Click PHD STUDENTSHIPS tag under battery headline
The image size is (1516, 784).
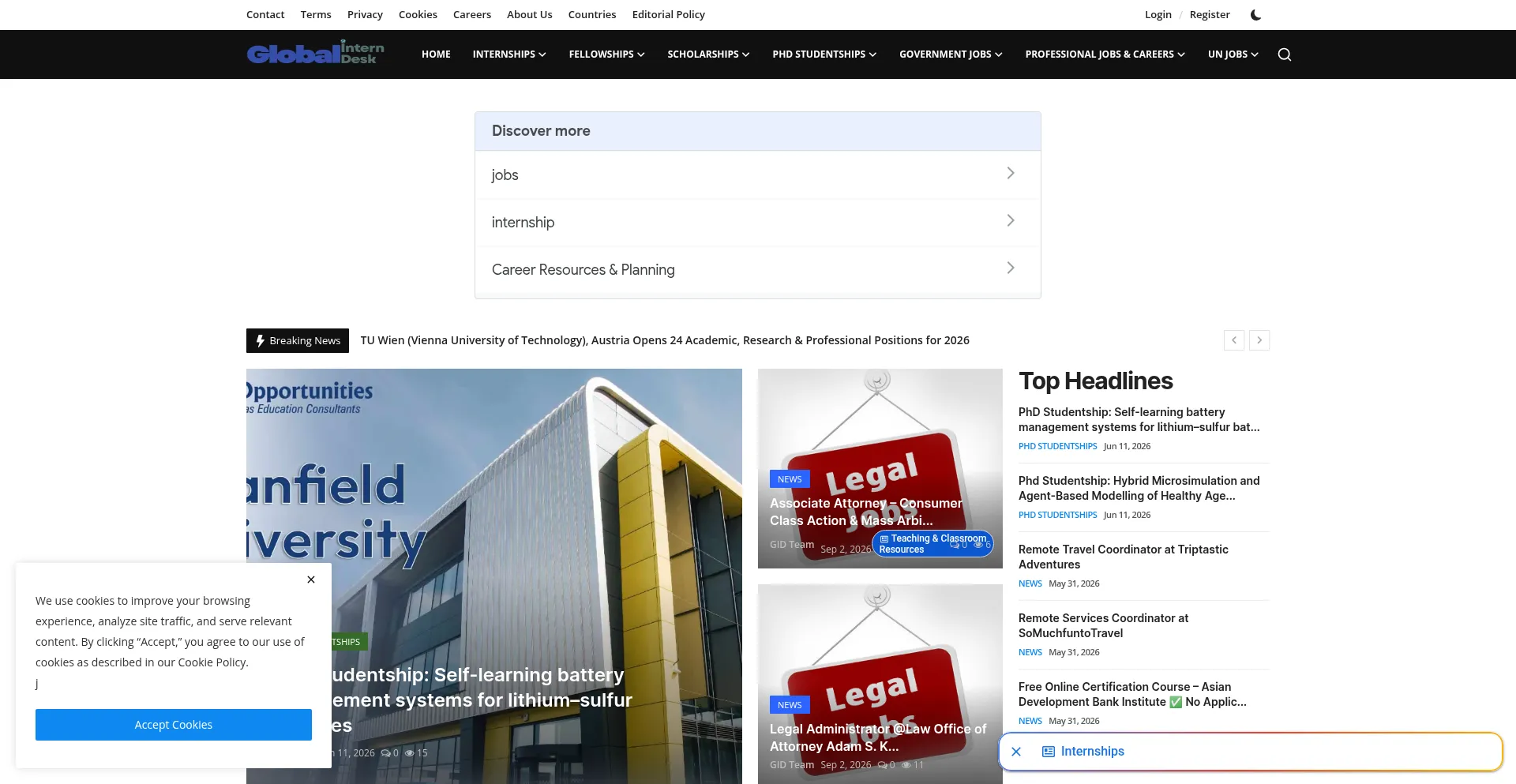coord(1057,446)
